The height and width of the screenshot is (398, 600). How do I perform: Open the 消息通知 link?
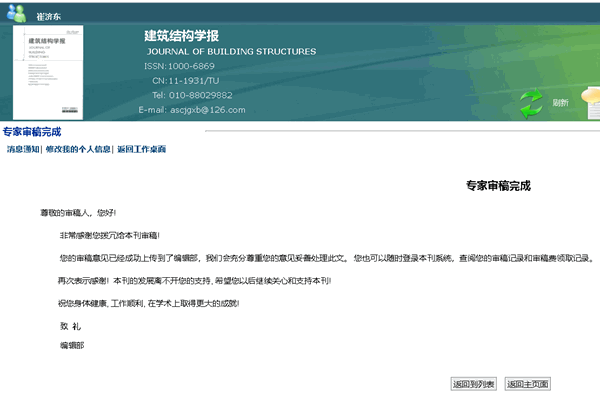(23, 149)
